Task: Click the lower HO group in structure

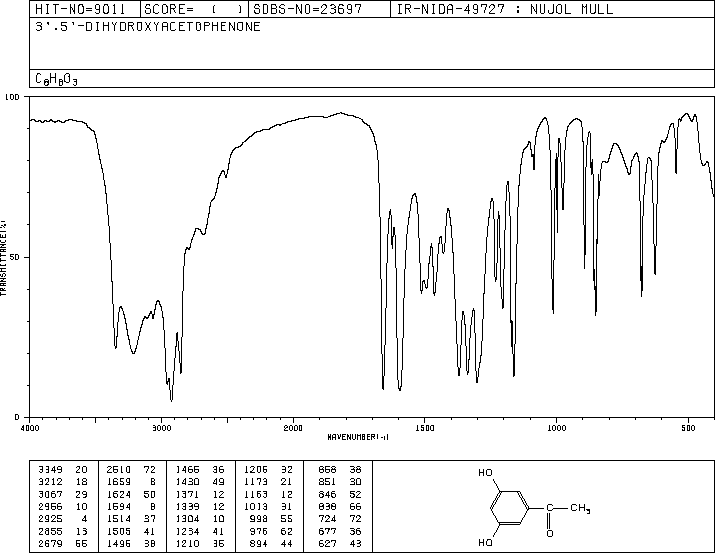Action: pos(485,543)
